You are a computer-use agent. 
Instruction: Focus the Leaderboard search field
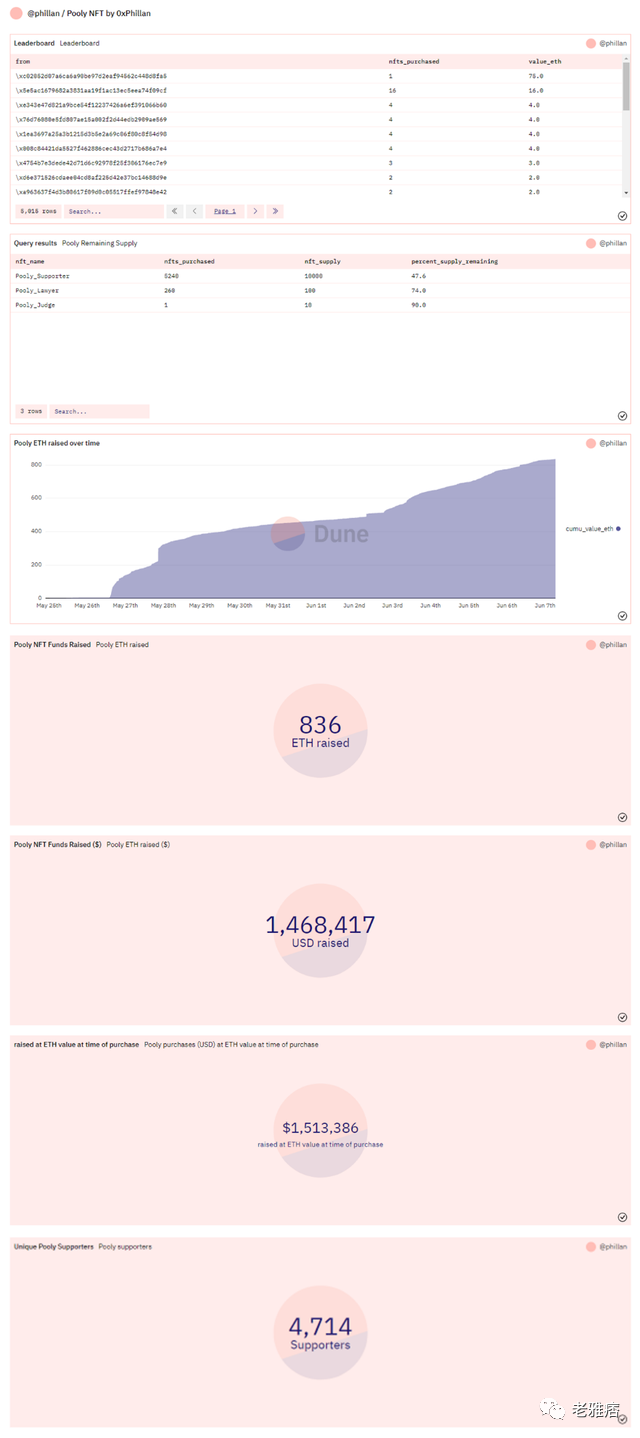(113, 211)
